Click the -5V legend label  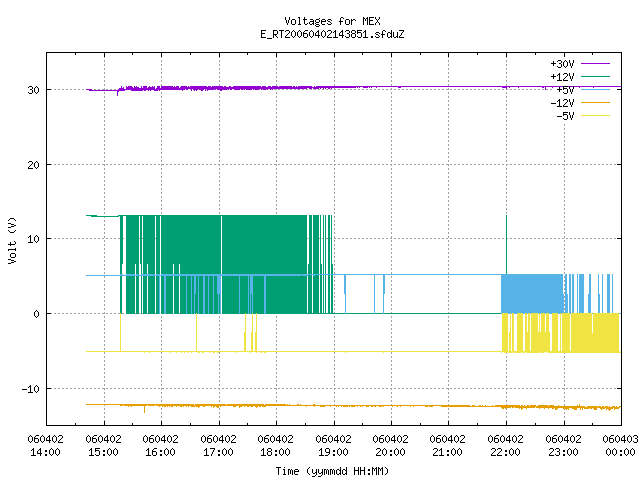tap(565, 116)
